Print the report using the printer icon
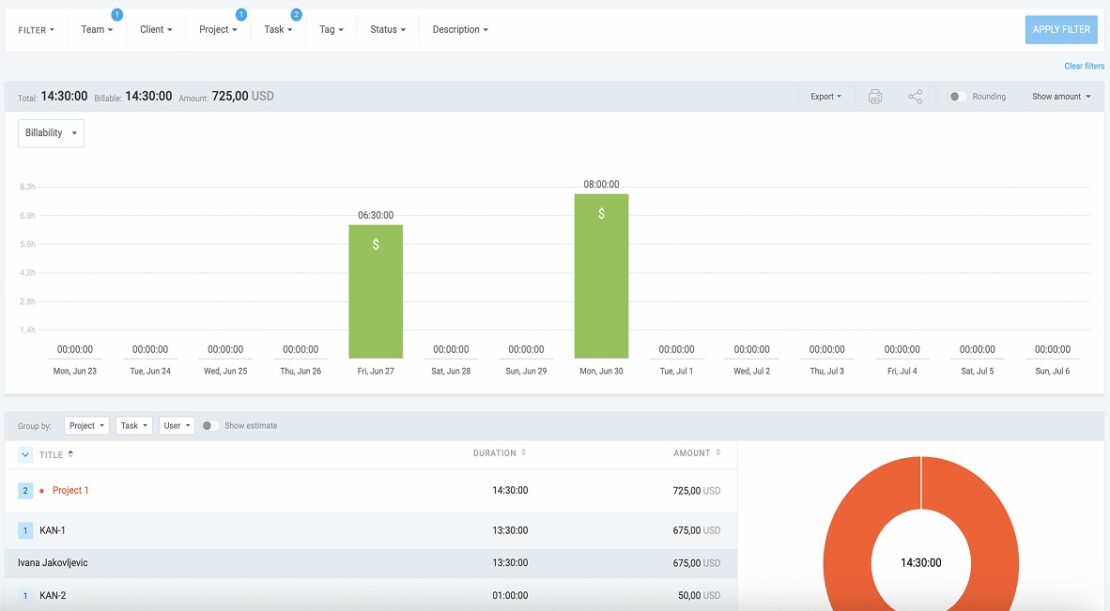Screen dimensions: 1110x611 (875, 97)
